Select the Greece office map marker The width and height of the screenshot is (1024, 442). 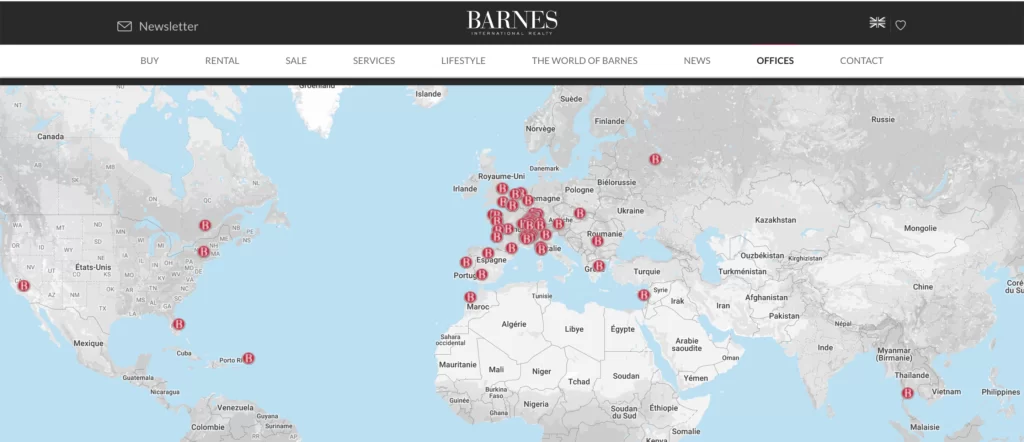(598, 266)
